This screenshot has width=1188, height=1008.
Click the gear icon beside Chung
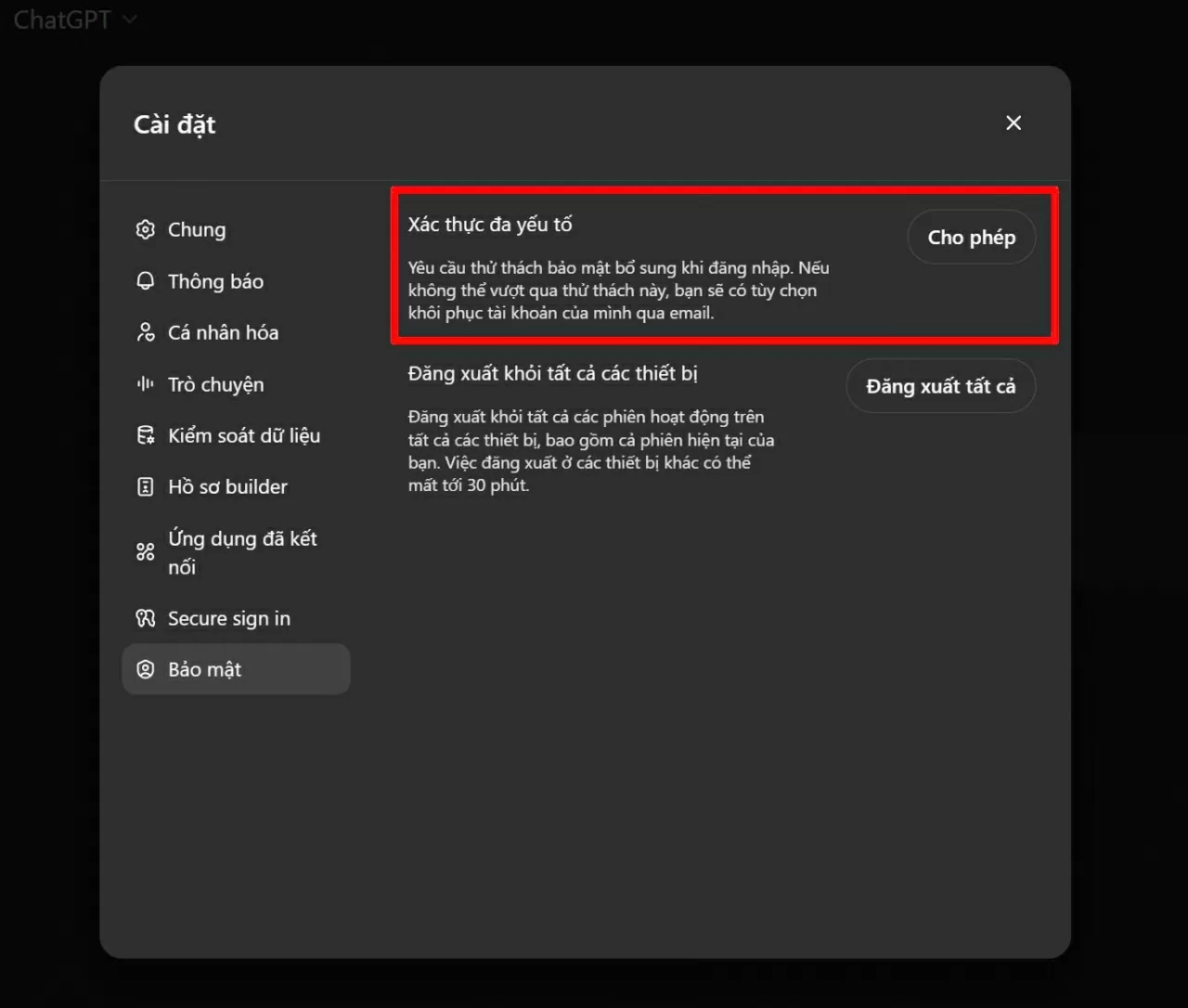coord(146,229)
